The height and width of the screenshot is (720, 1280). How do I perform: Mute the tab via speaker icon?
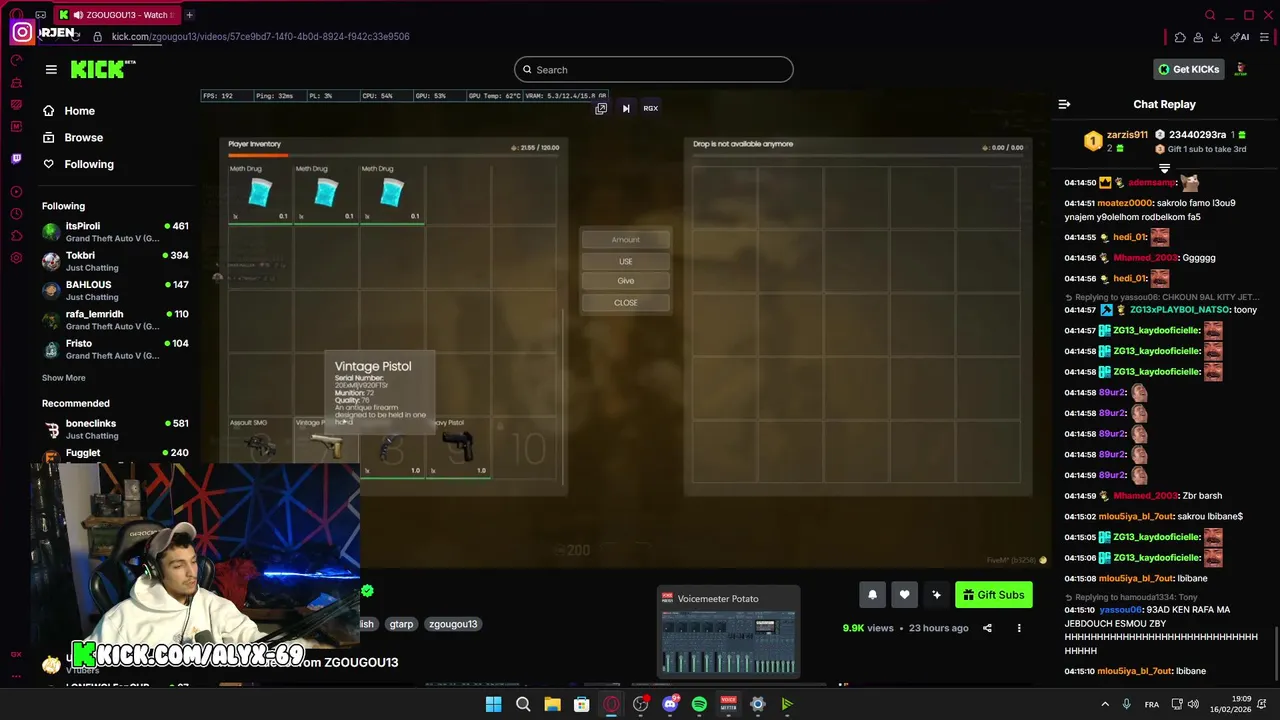78,15
